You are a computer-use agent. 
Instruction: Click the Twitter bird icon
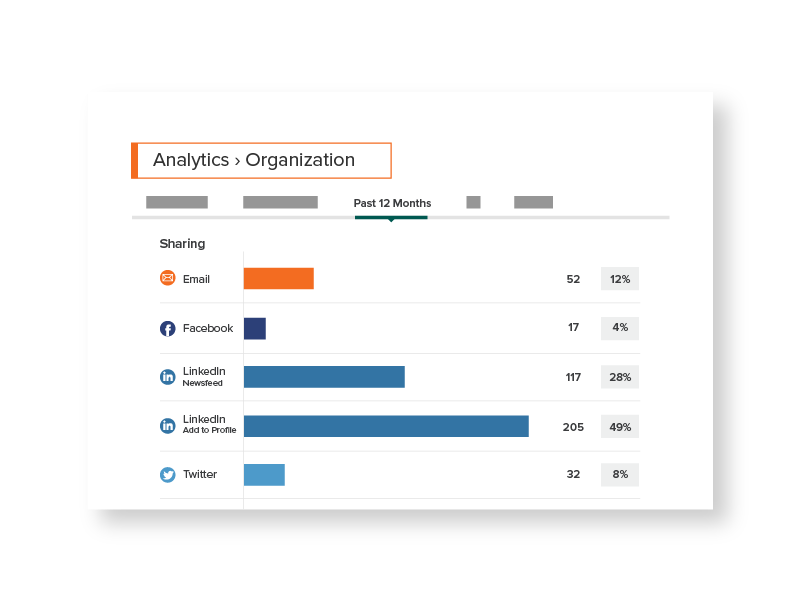pyautogui.click(x=168, y=475)
